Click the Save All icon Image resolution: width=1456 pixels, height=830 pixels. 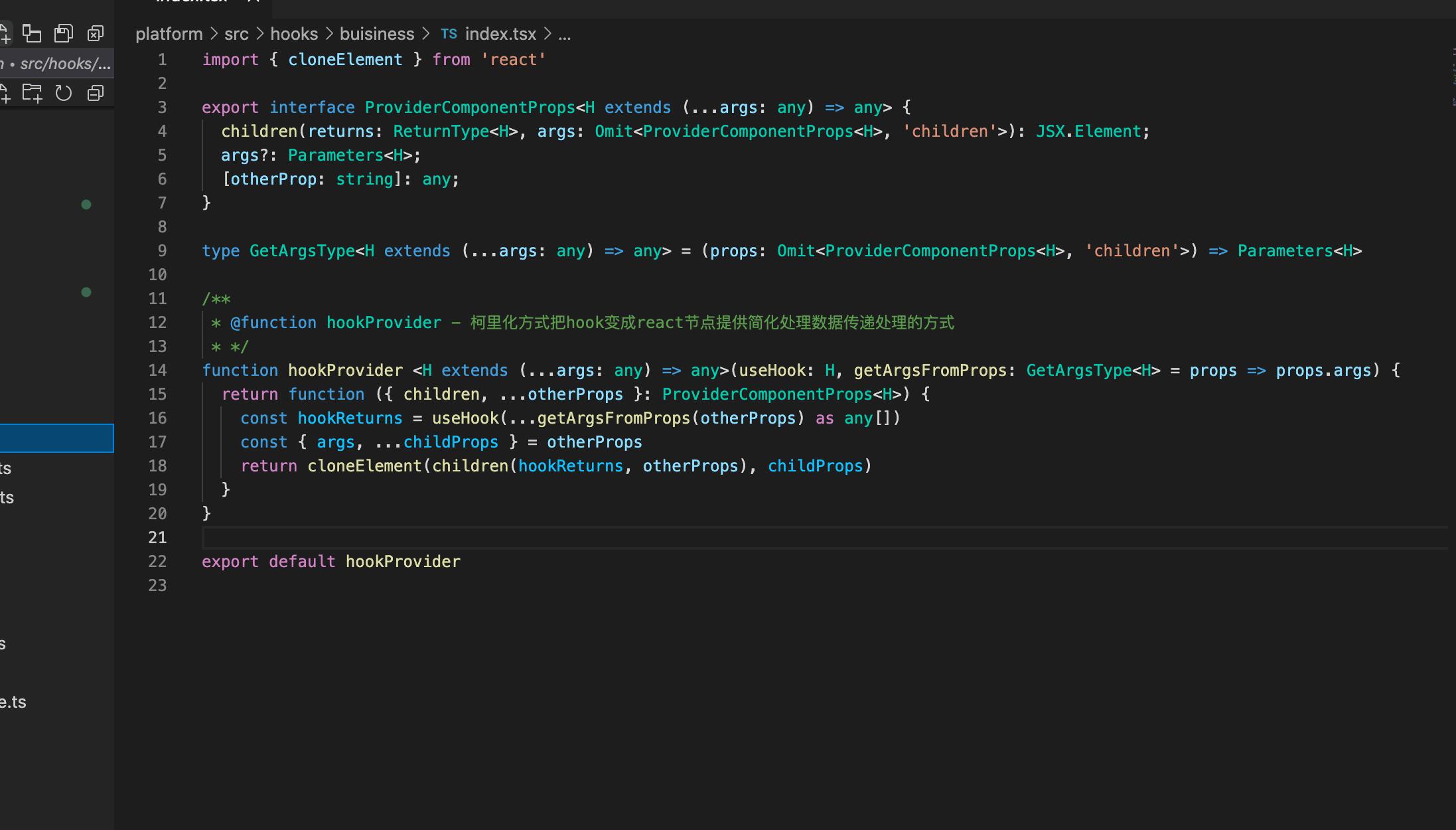point(64,33)
